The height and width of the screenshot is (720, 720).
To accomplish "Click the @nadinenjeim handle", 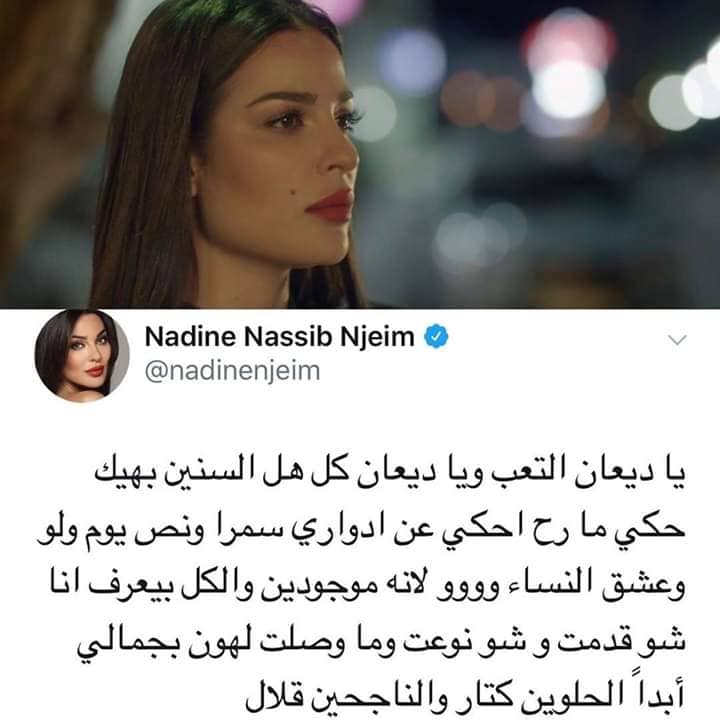I will (x=232, y=371).
